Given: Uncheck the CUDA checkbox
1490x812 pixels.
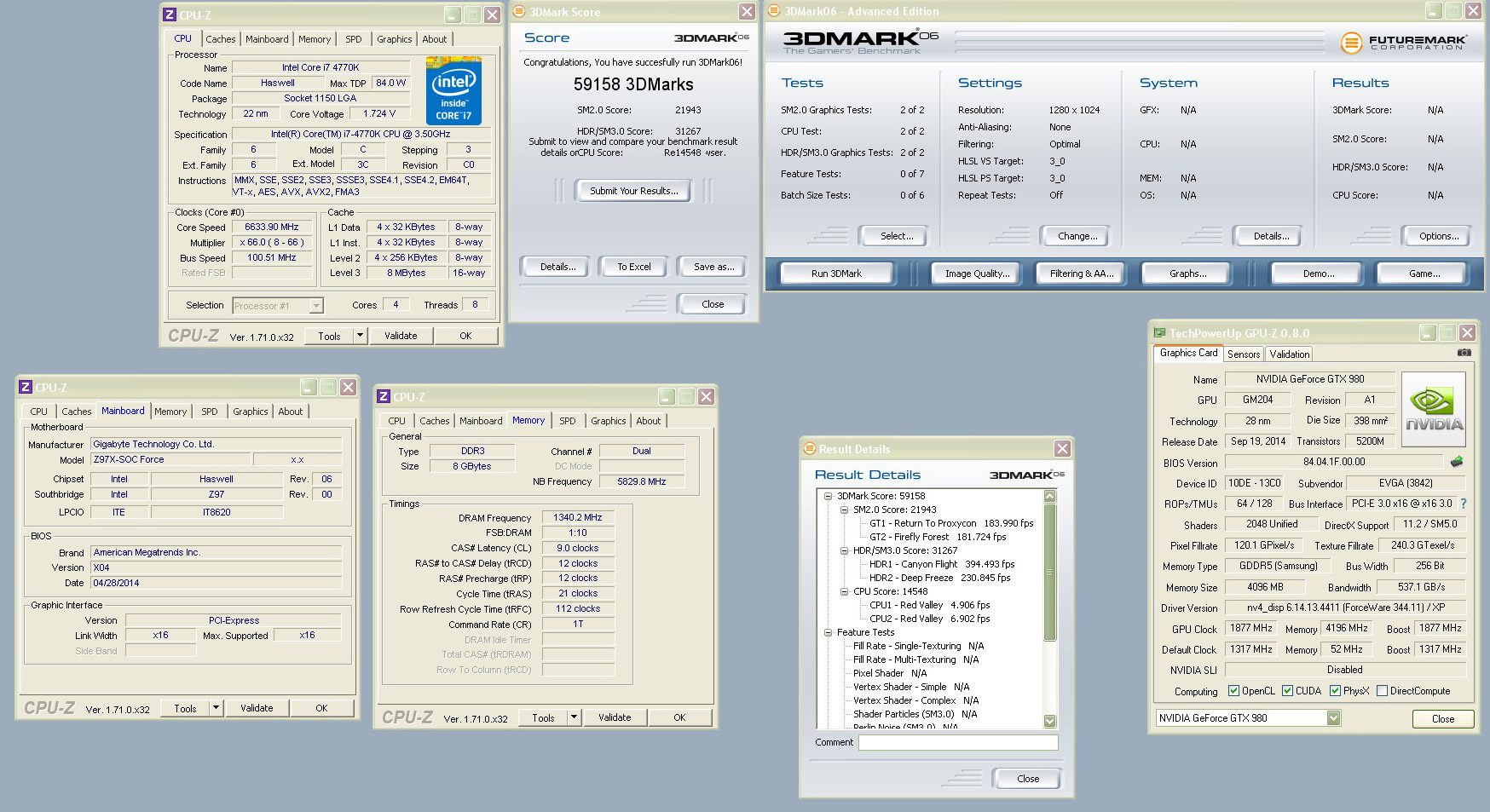Looking at the screenshot, I should pos(1287,691).
